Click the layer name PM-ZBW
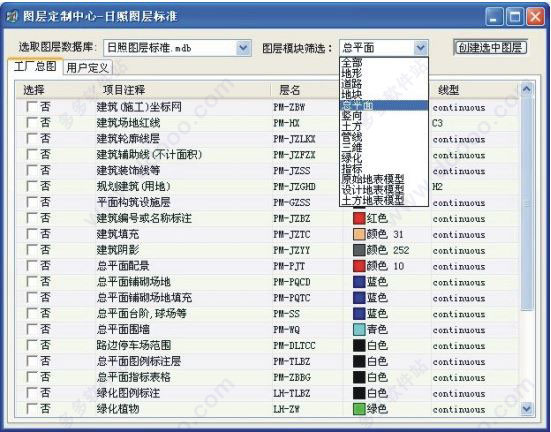551x432 pixels. [289, 107]
